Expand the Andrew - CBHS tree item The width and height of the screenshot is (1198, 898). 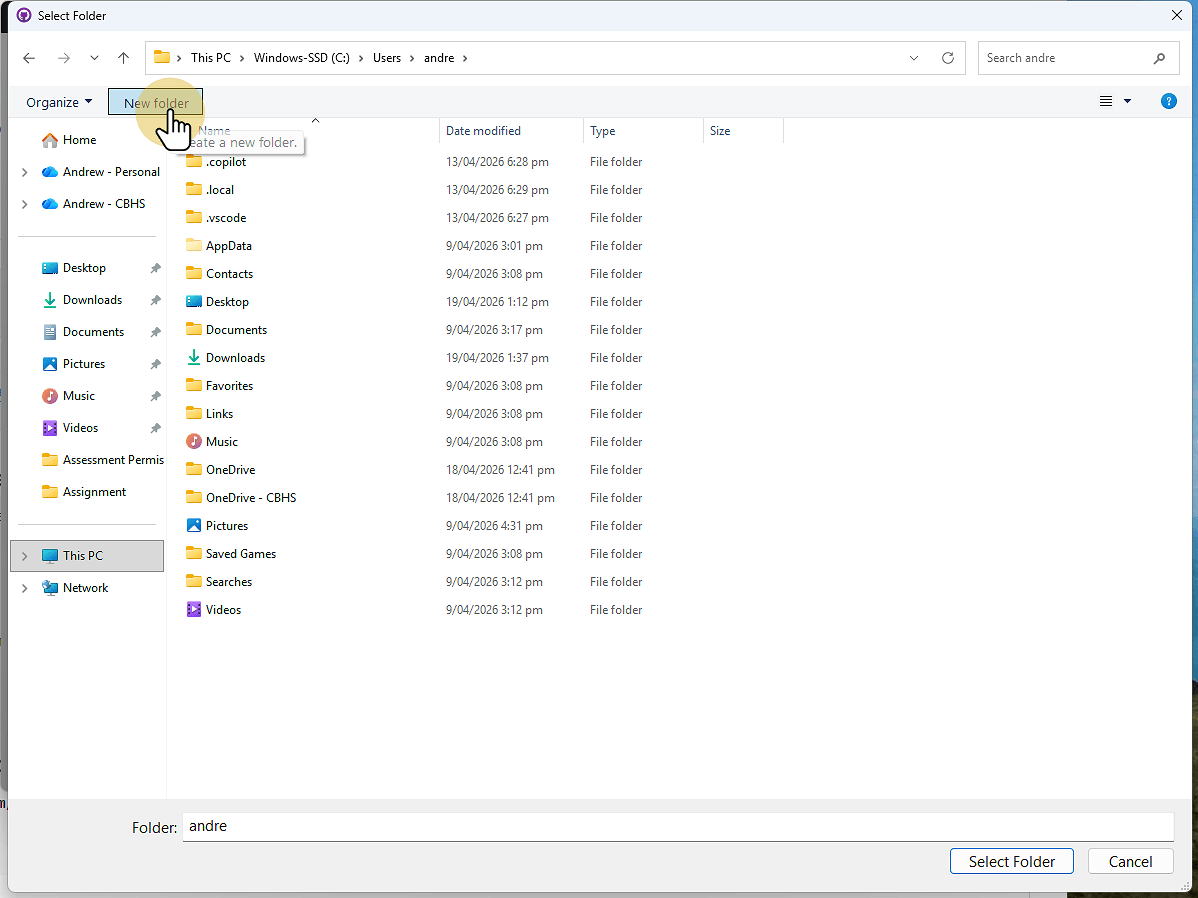pyautogui.click(x=22, y=203)
